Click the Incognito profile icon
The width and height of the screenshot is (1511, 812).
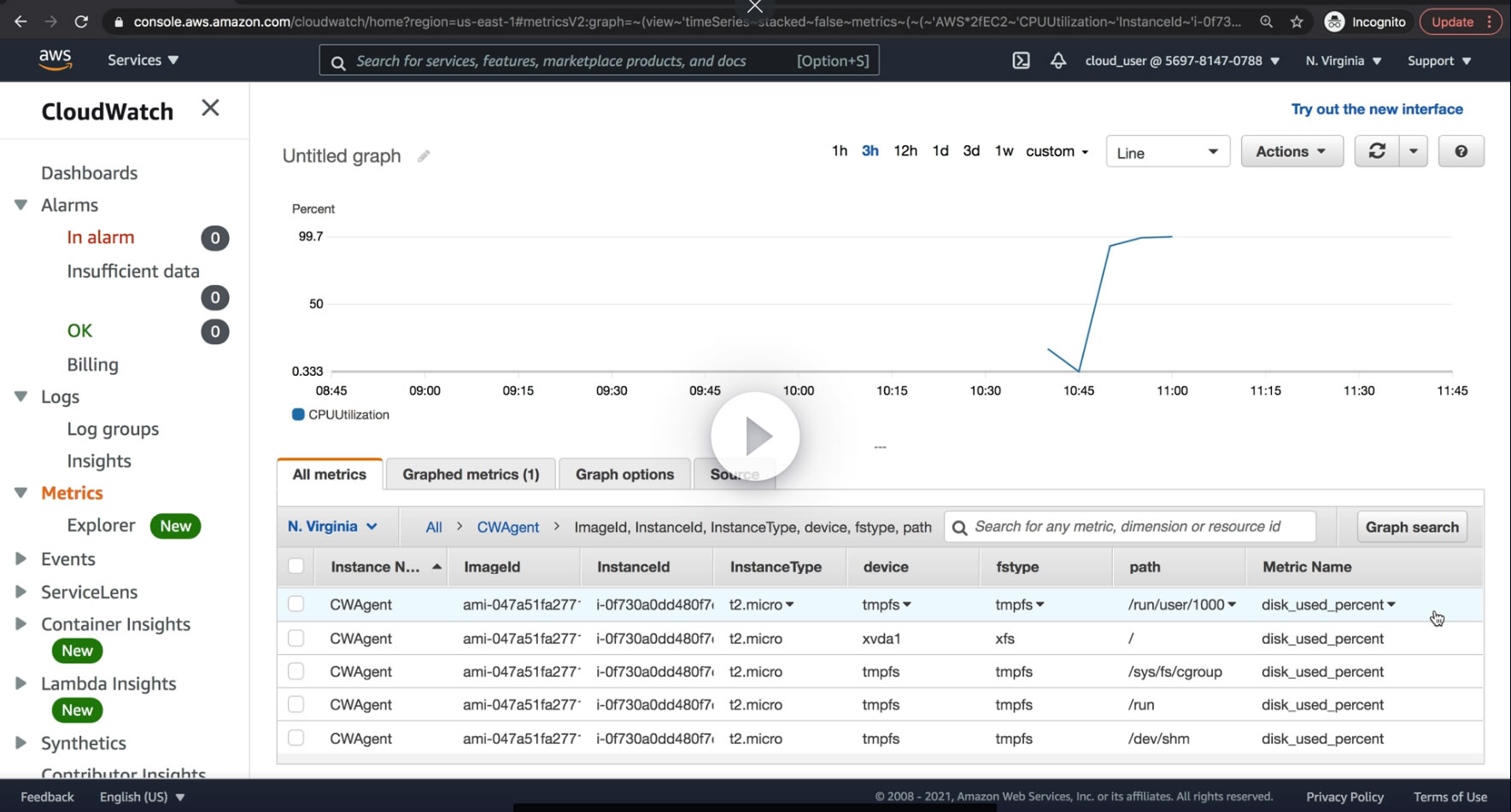[1334, 22]
